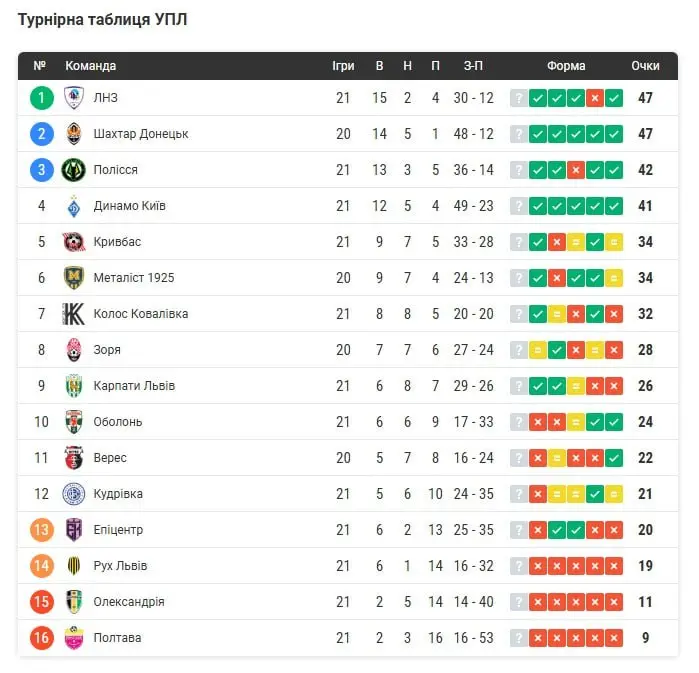Click Карпати Львів team emblem
Screen dimensions: 699x673
[x=74, y=386]
